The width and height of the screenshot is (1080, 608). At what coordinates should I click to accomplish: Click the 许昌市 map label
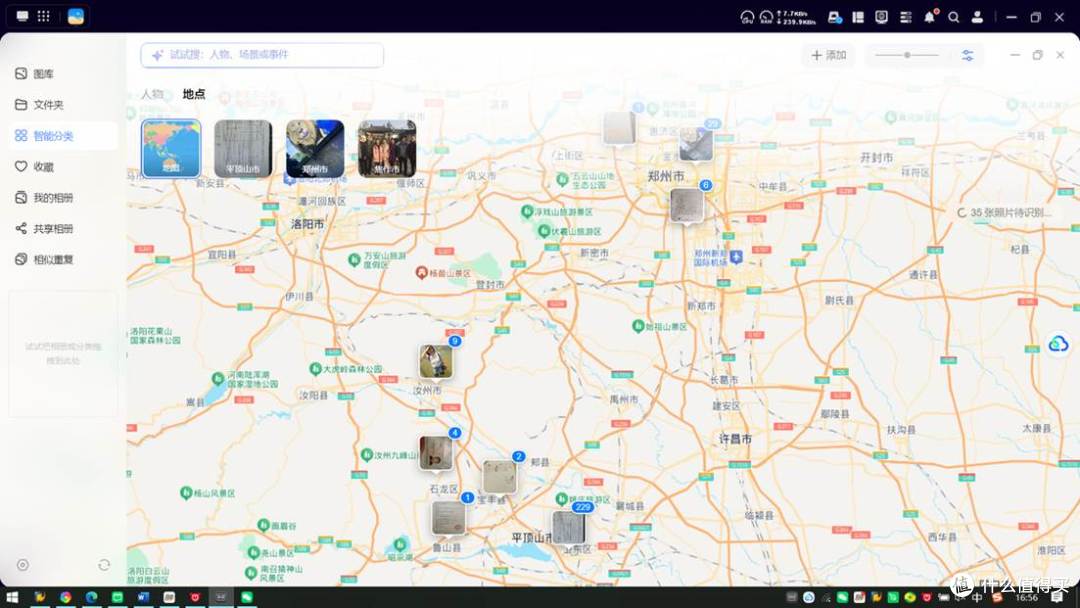click(x=735, y=439)
